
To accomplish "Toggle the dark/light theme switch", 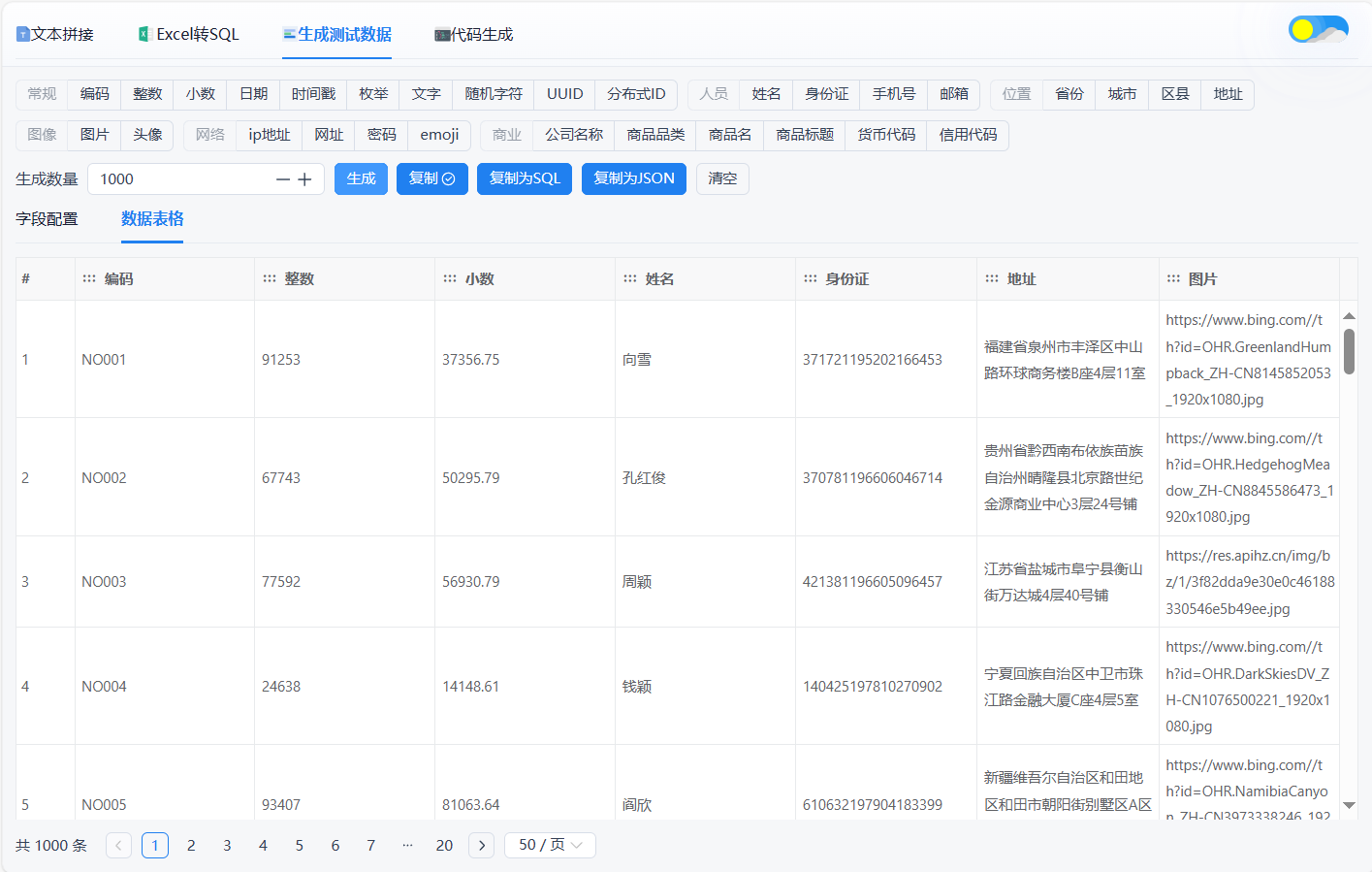I will pyautogui.click(x=1318, y=29).
